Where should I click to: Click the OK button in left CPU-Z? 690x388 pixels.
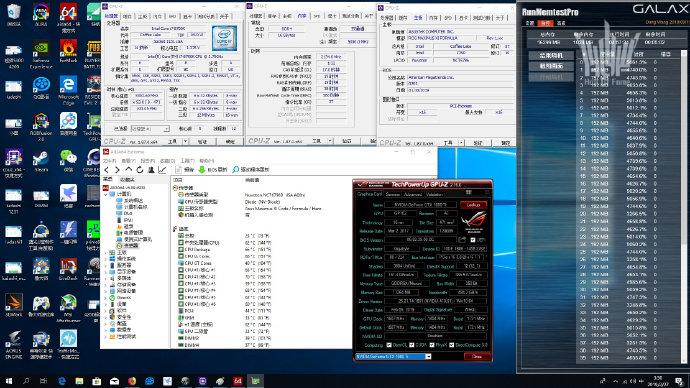coord(230,142)
